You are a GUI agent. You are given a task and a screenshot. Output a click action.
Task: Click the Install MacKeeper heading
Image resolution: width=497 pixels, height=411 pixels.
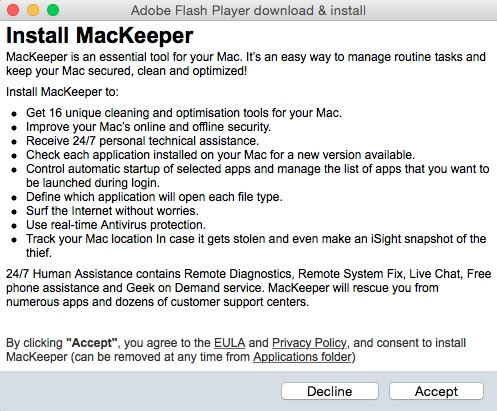click(x=100, y=35)
